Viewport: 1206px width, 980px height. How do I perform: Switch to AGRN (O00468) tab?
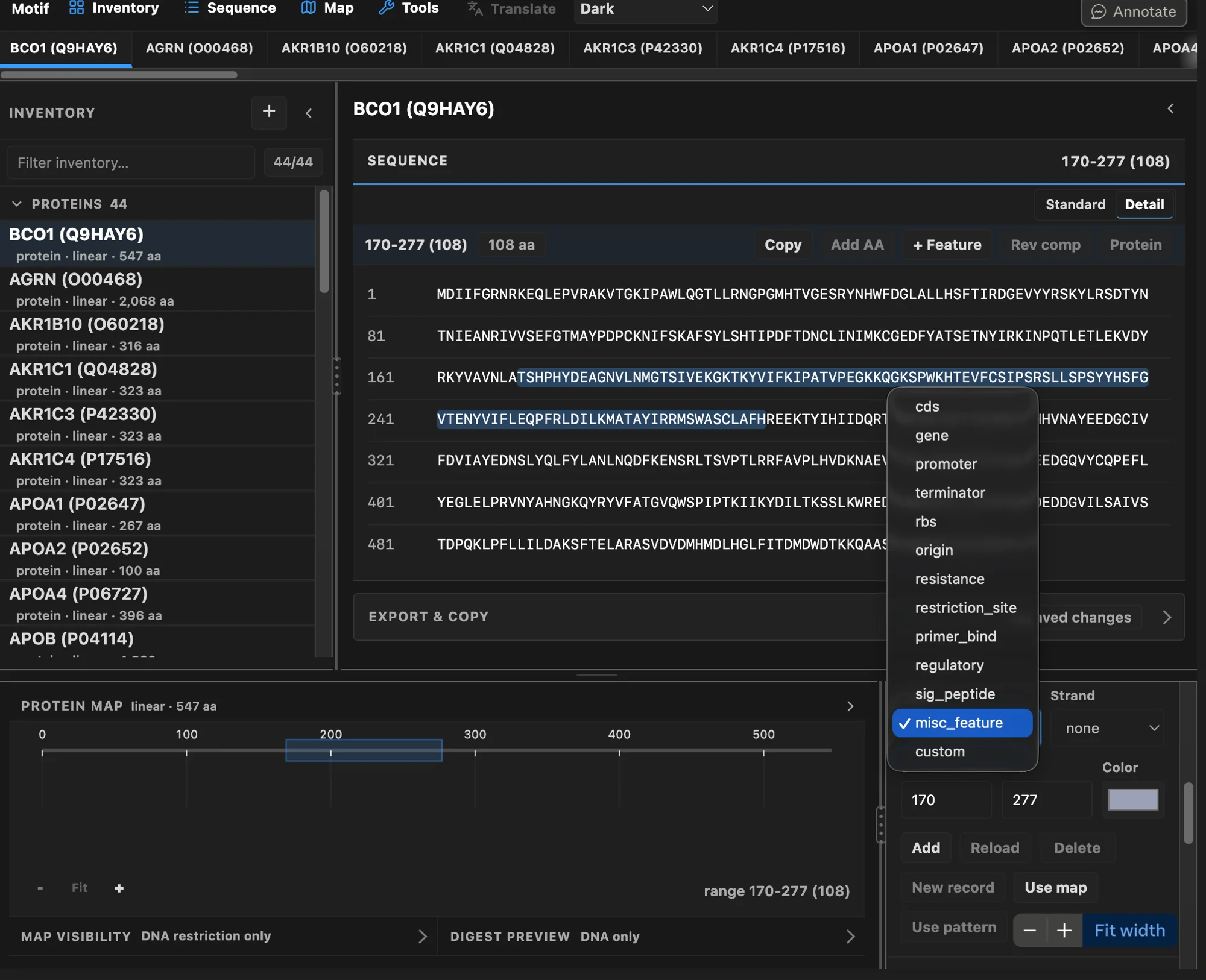point(199,48)
